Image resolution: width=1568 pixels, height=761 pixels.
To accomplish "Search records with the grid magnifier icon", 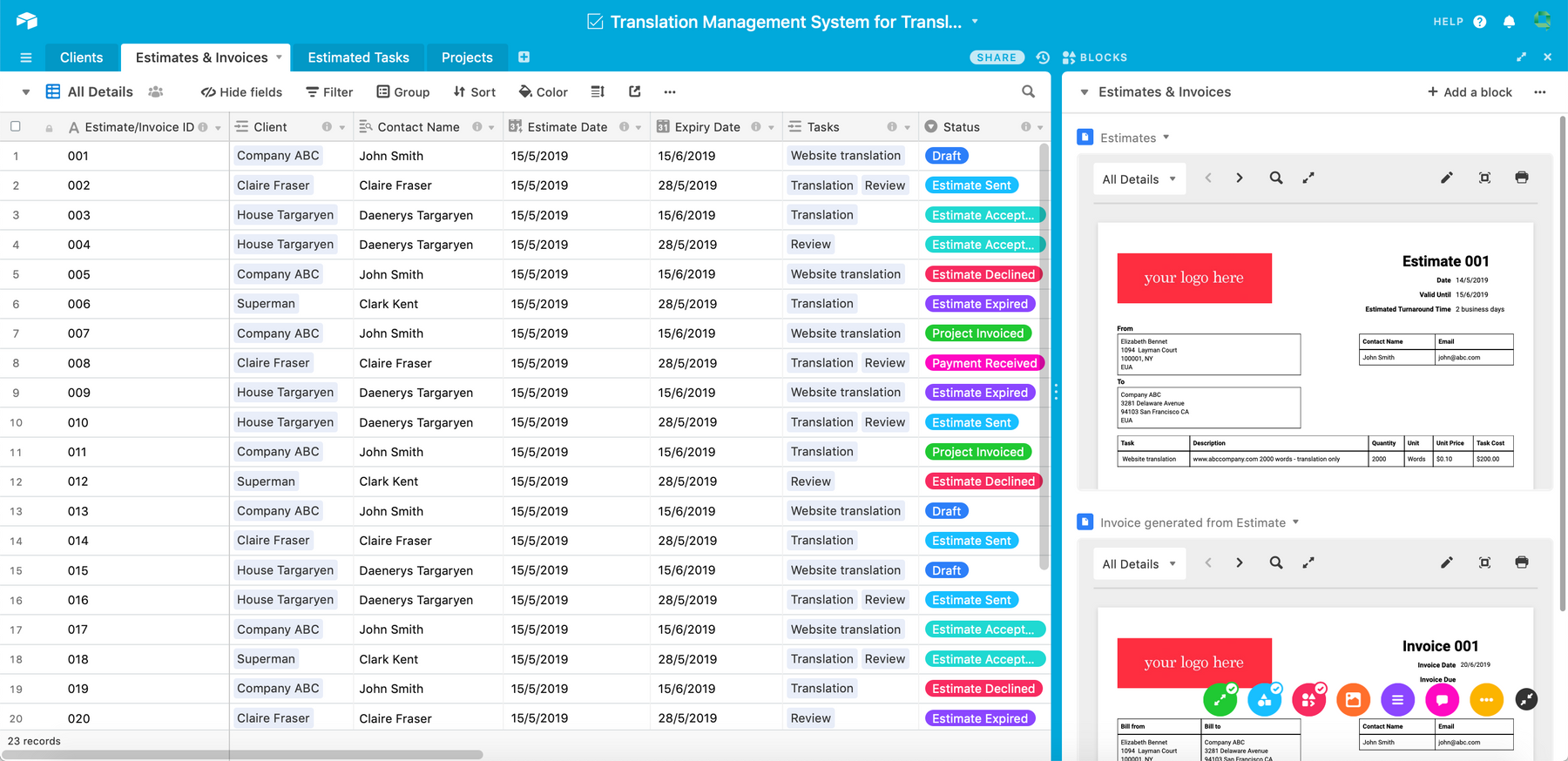I will (1028, 92).
